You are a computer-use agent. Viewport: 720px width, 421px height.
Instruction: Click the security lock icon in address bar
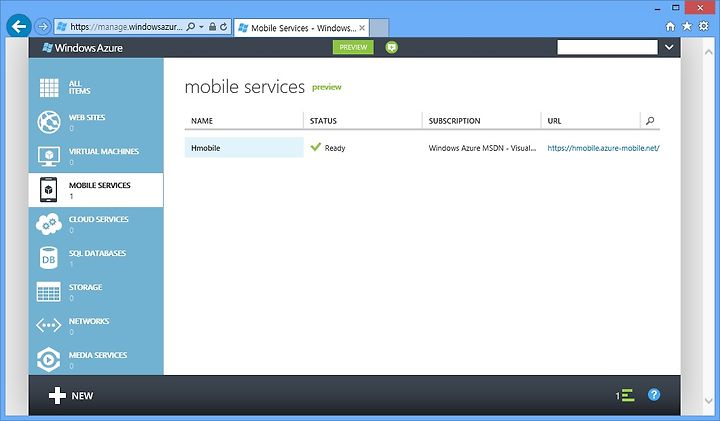212,27
